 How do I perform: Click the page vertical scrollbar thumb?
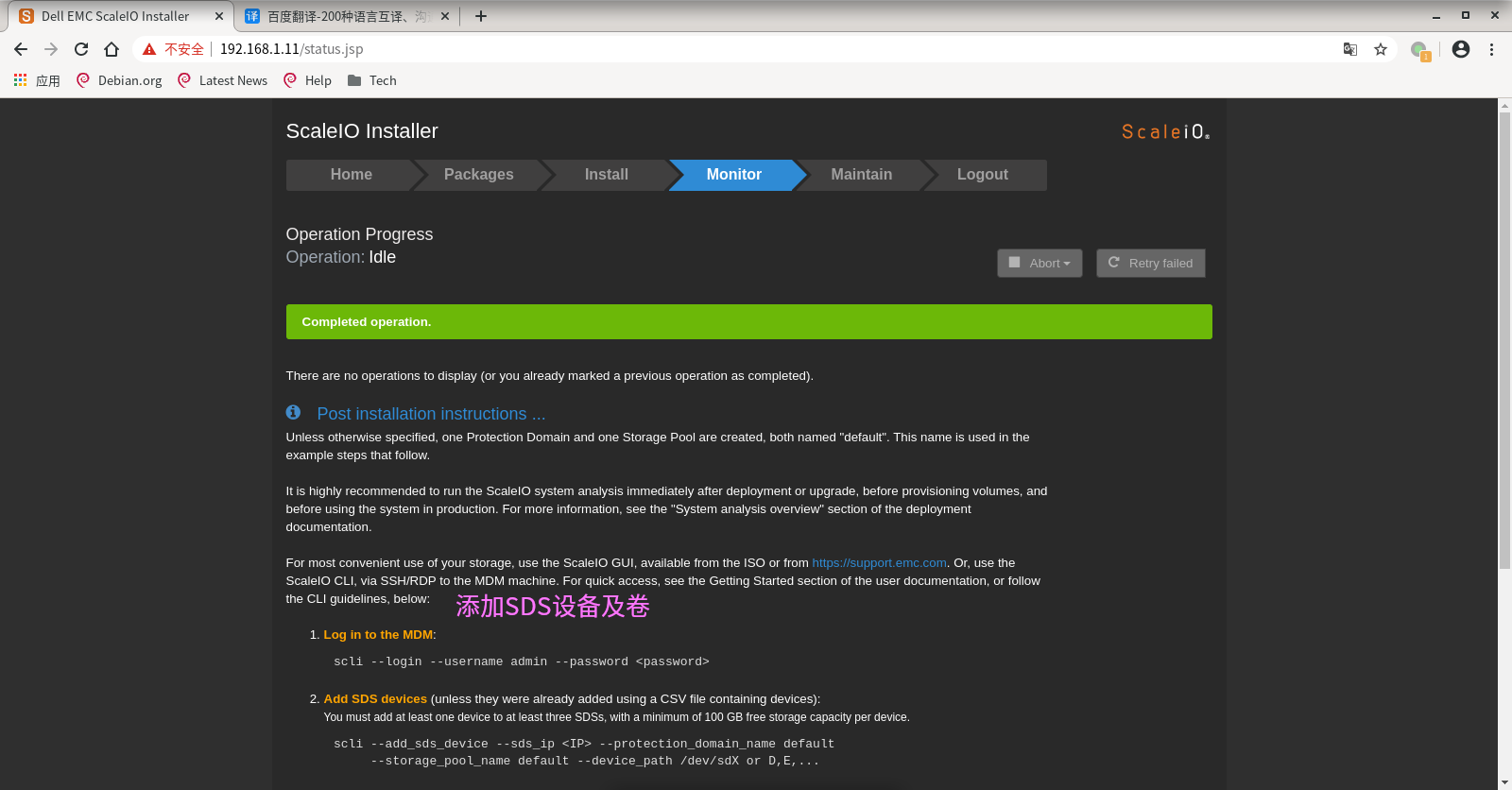click(1504, 340)
